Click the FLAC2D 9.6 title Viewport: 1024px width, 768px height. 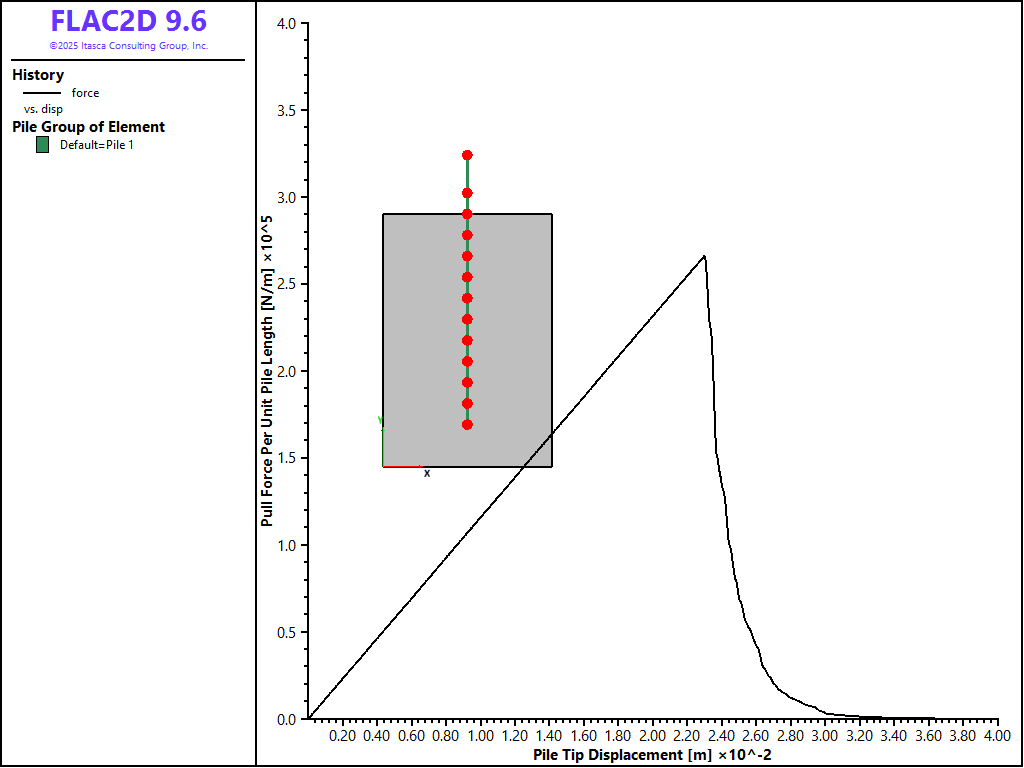click(x=128, y=21)
